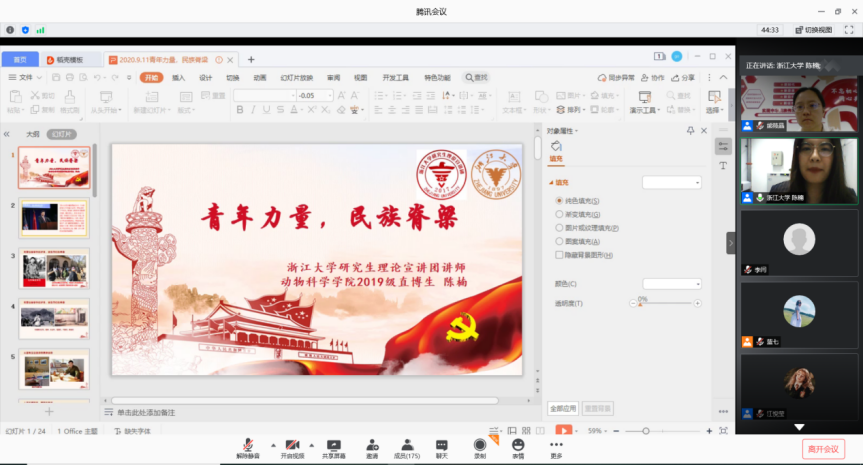Viewport: 863px width, 465px height.
Task: Click the share screen icon
Action: pyautogui.click(x=334, y=446)
